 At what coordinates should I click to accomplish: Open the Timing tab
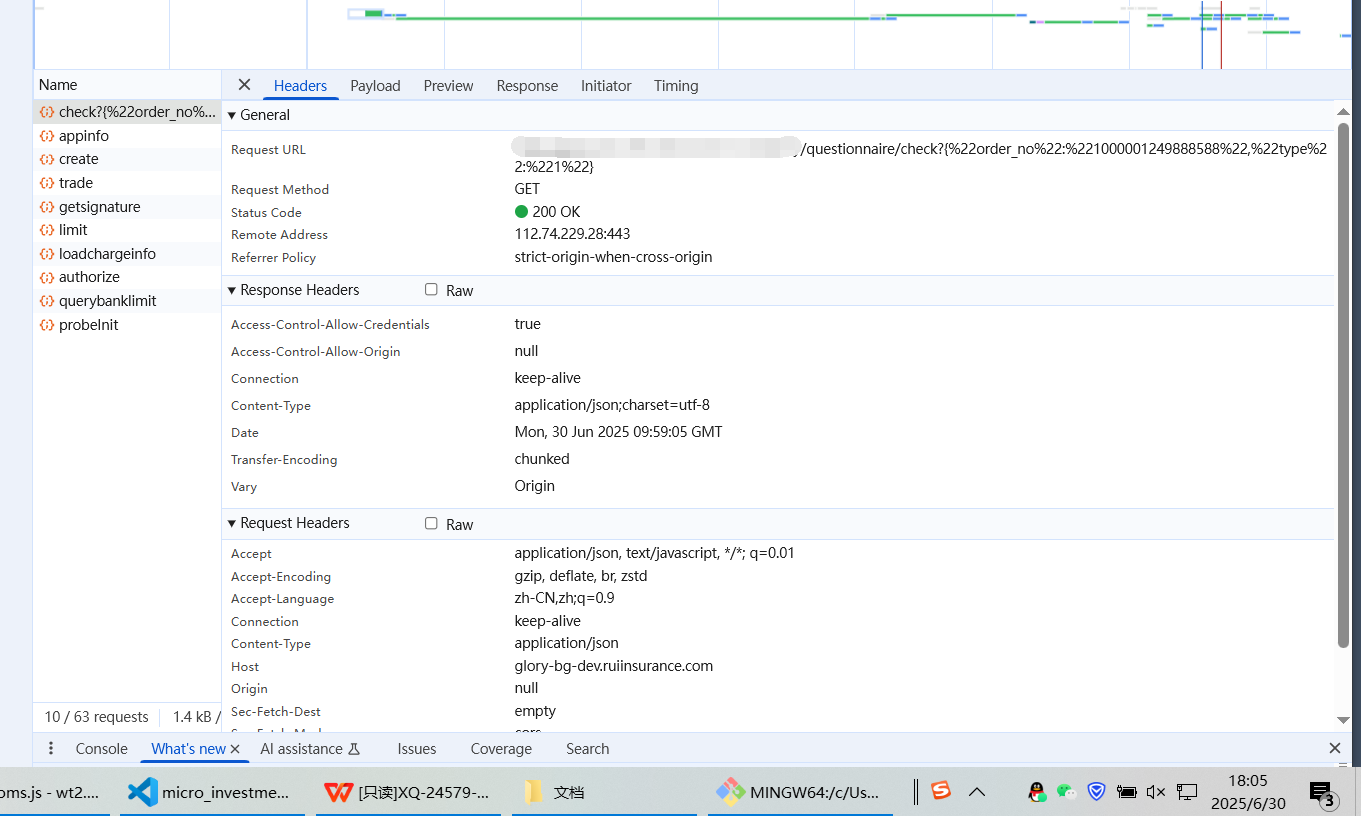[676, 86]
